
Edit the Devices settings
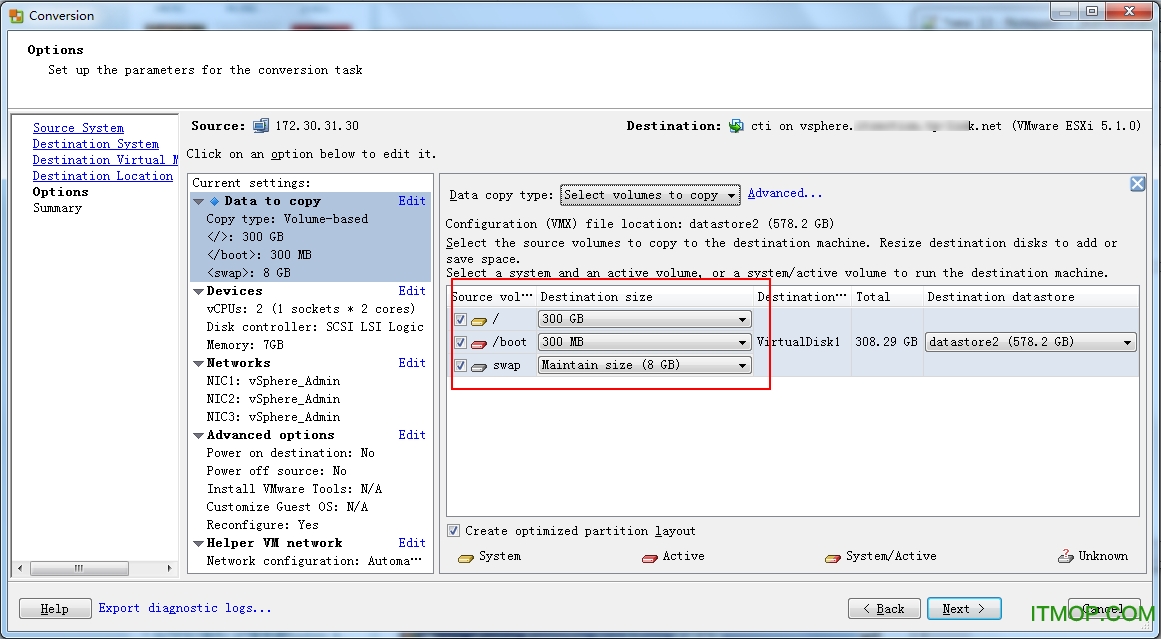412,291
